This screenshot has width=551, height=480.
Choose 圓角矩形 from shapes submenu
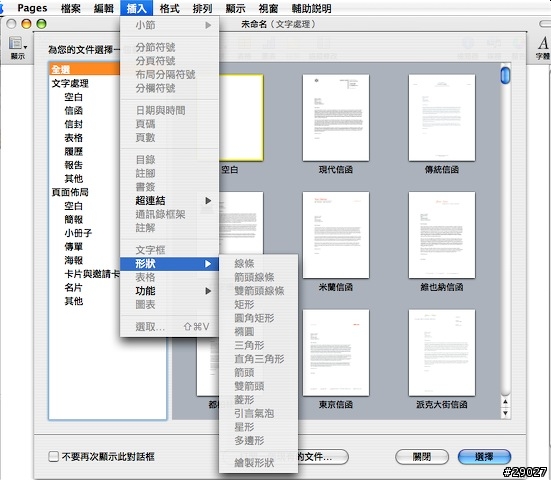(258, 318)
